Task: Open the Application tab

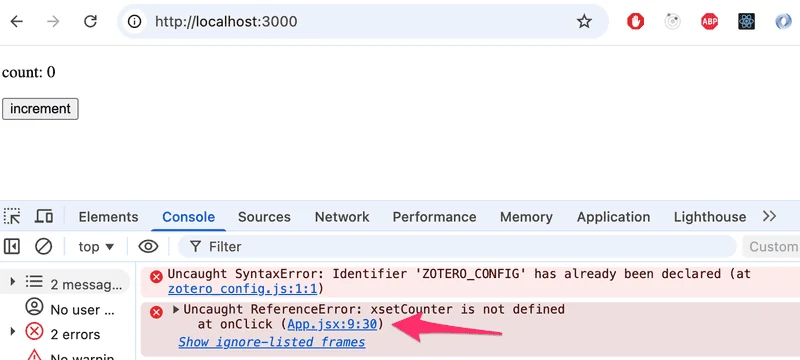Action: pos(613,217)
